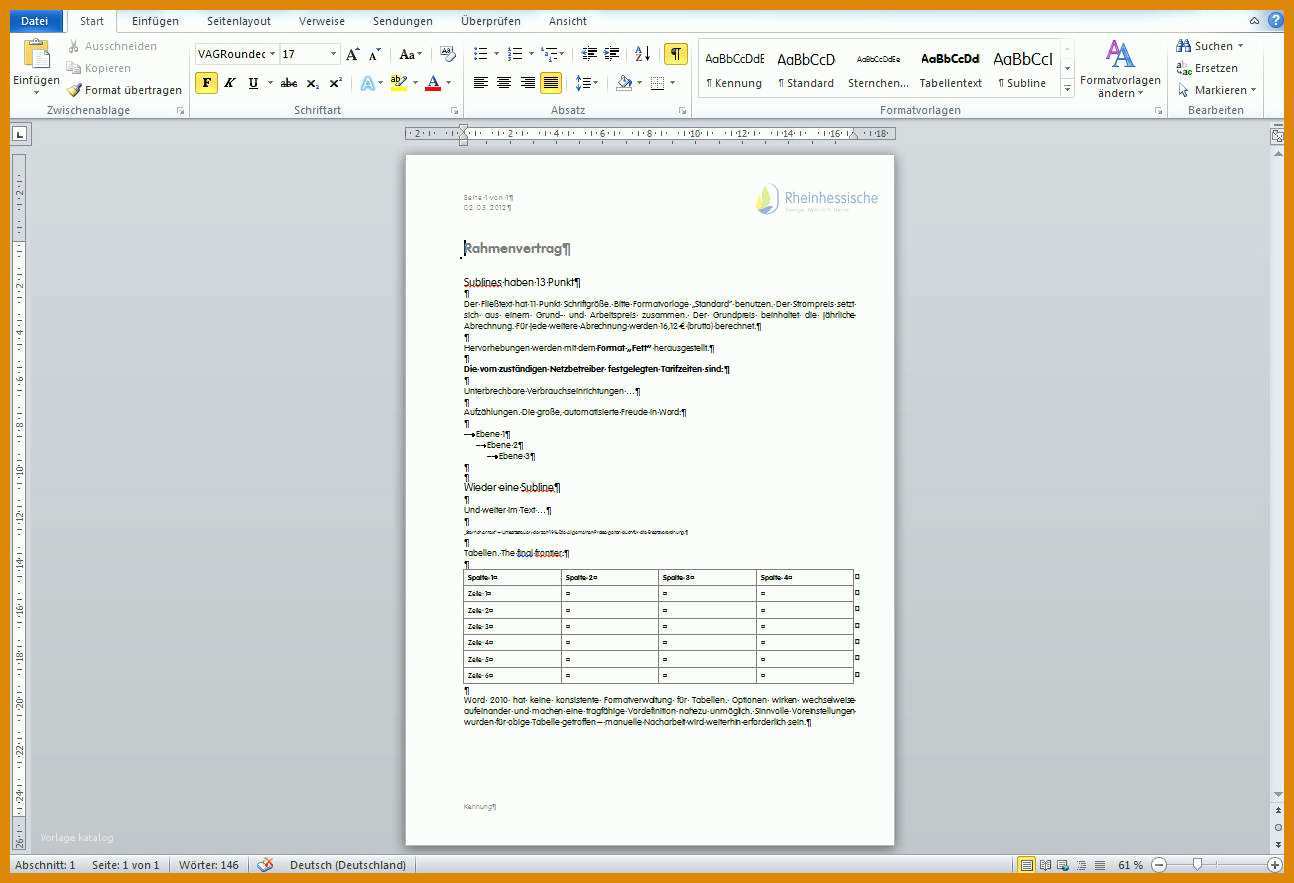
Task: Click font color red A button
Action: [433, 83]
